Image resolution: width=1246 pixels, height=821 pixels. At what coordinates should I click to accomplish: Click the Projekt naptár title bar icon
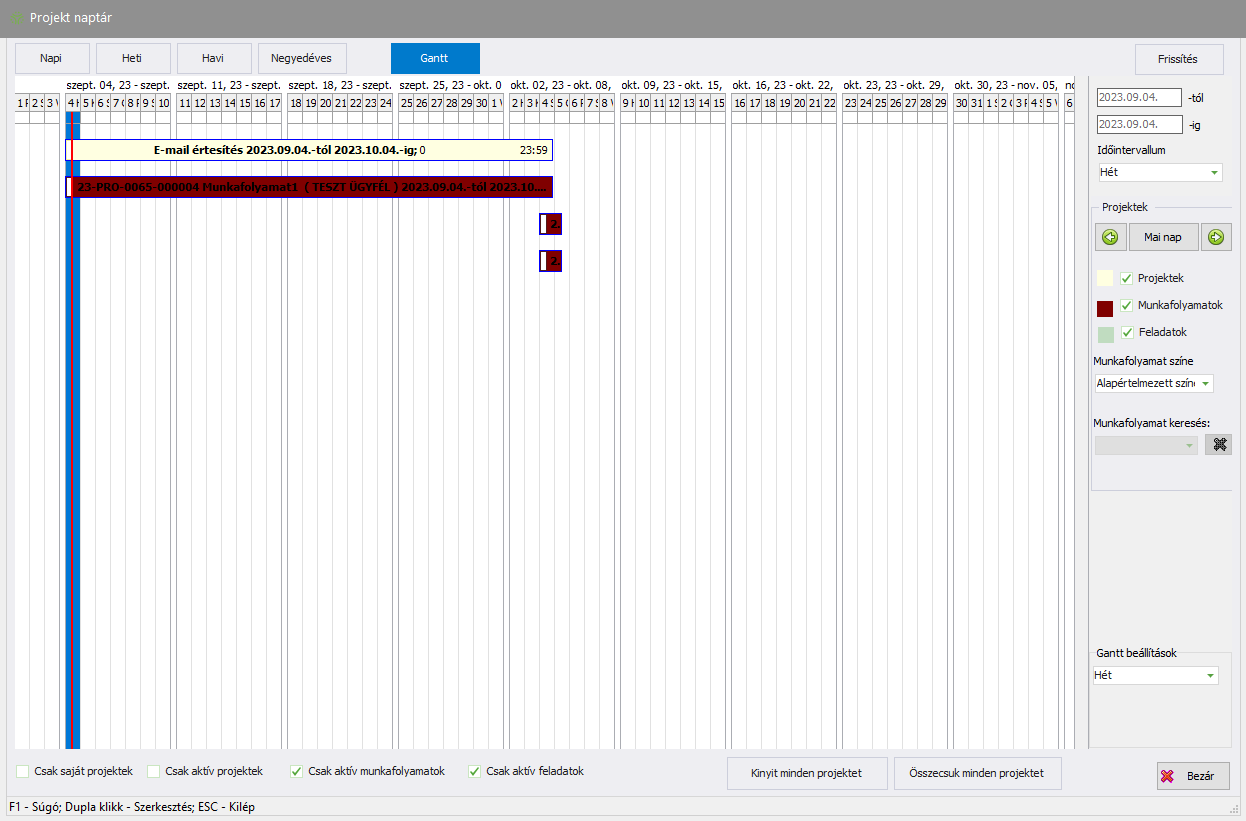pos(16,18)
